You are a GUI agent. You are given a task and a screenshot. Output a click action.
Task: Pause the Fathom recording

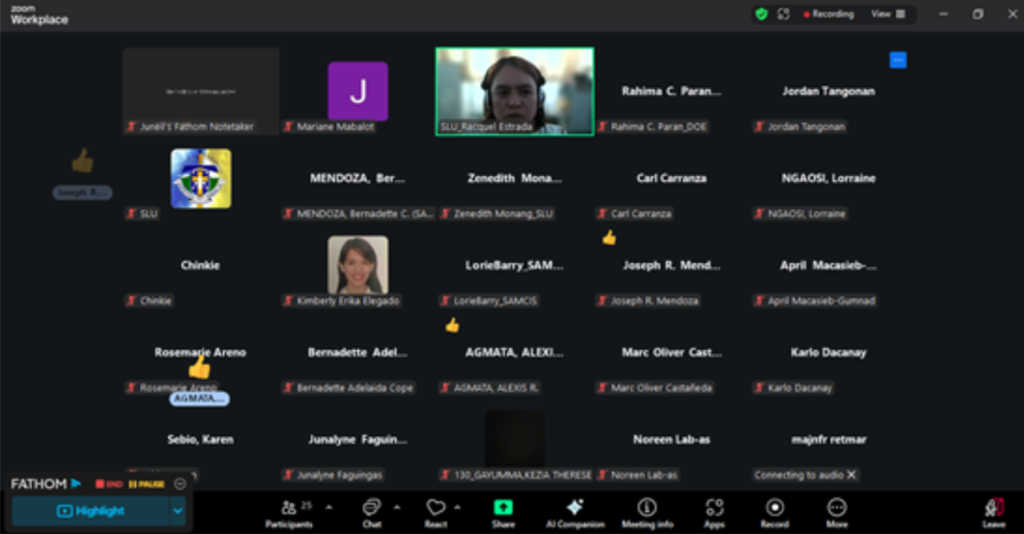[x=146, y=484]
